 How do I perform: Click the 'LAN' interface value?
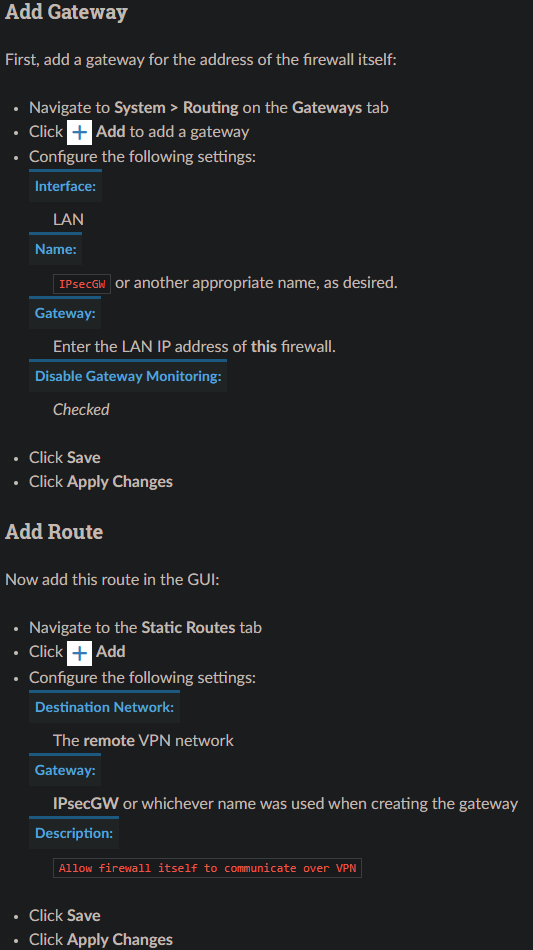coord(68,219)
